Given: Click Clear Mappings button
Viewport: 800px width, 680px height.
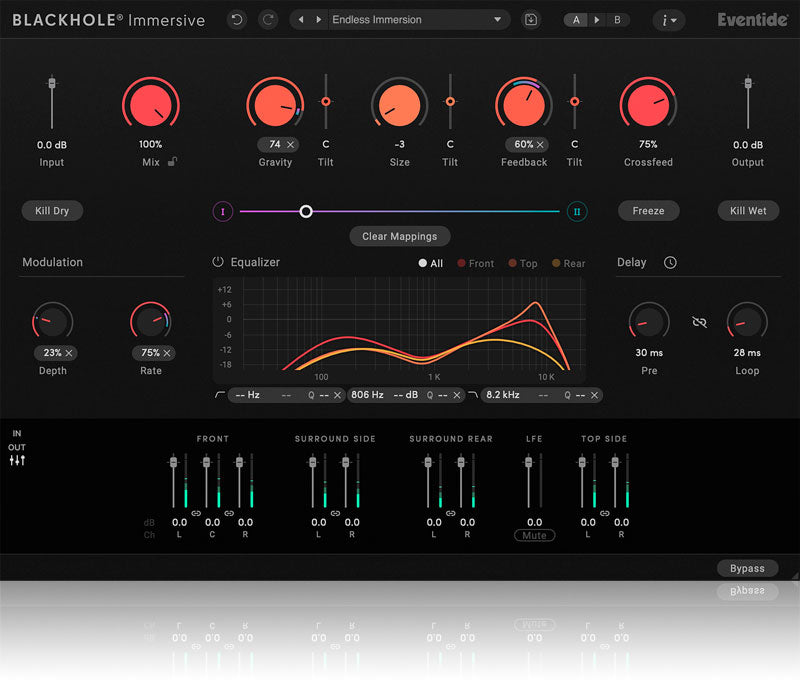Looking at the screenshot, I should click(399, 236).
